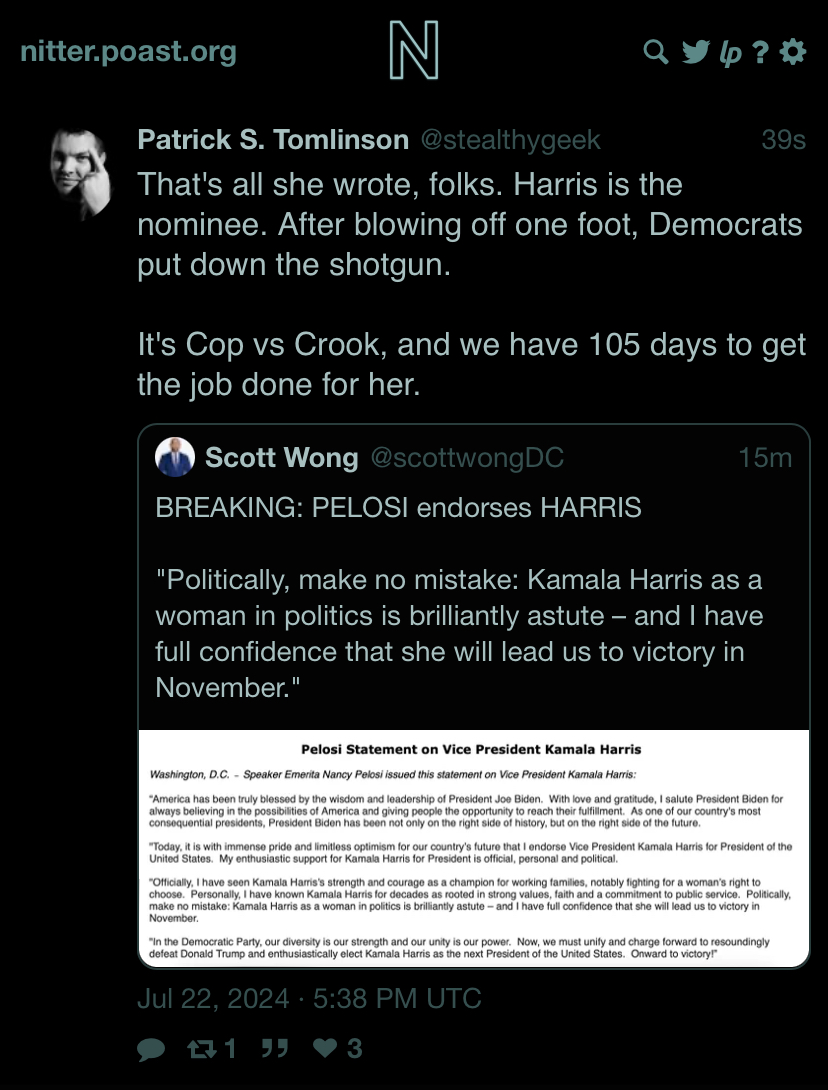Open the Liberapay donate icon
The height and width of the screenshot is (1090, 828).
pyautogui.click(x=729, y=53)
